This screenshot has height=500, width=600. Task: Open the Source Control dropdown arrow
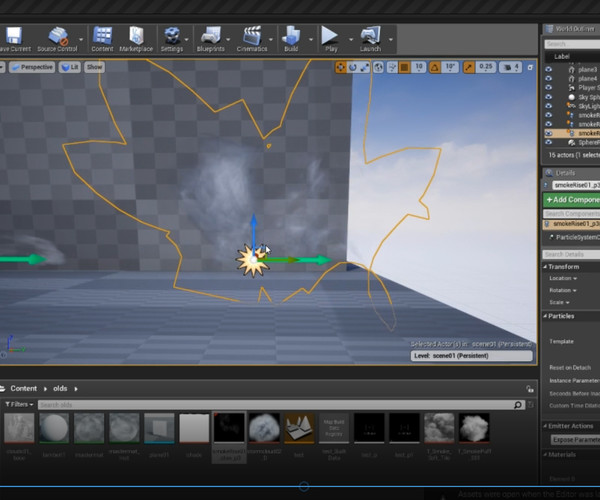coord(81,39)
